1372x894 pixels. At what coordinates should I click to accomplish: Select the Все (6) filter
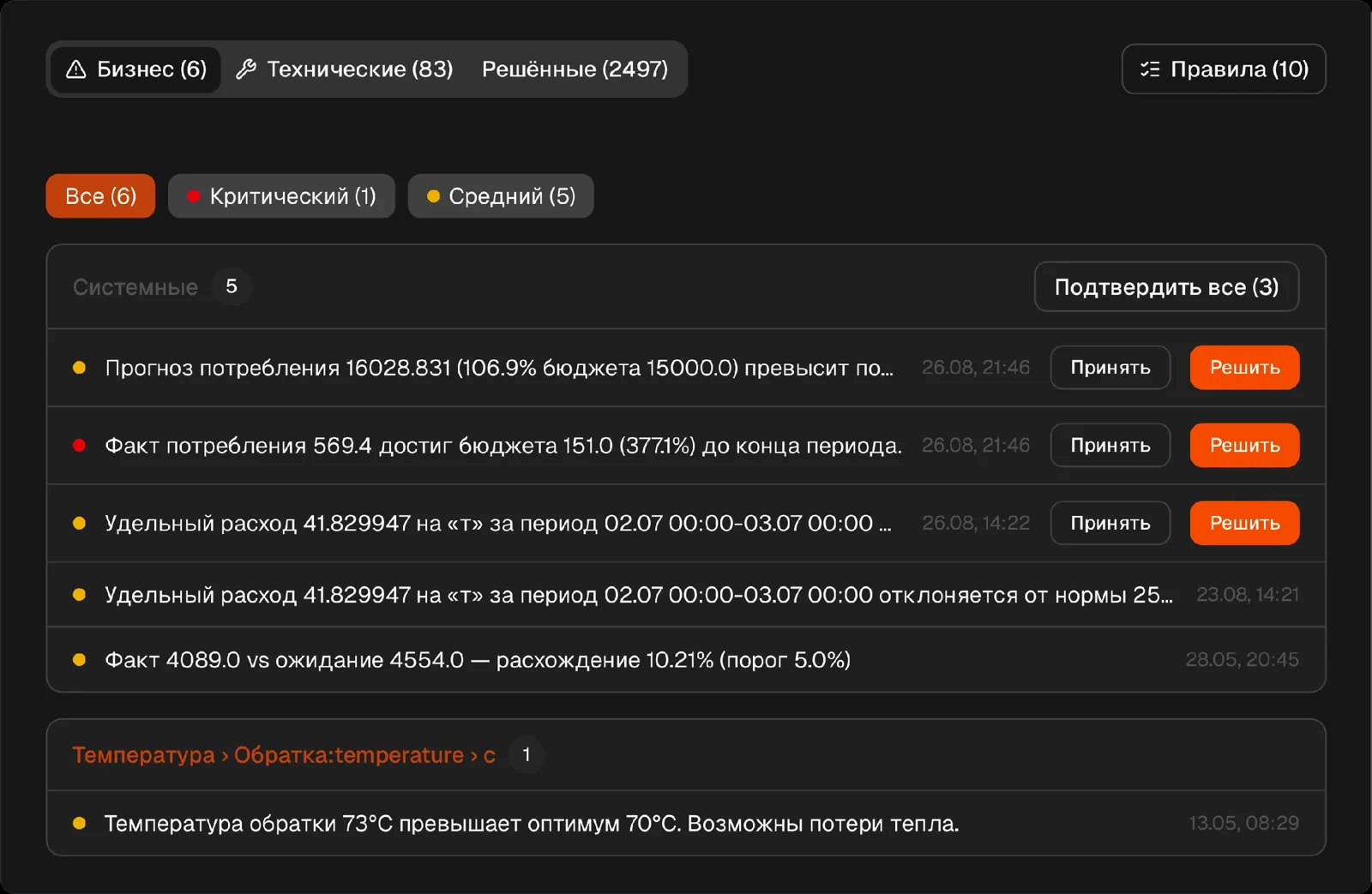tap(100, 196)
